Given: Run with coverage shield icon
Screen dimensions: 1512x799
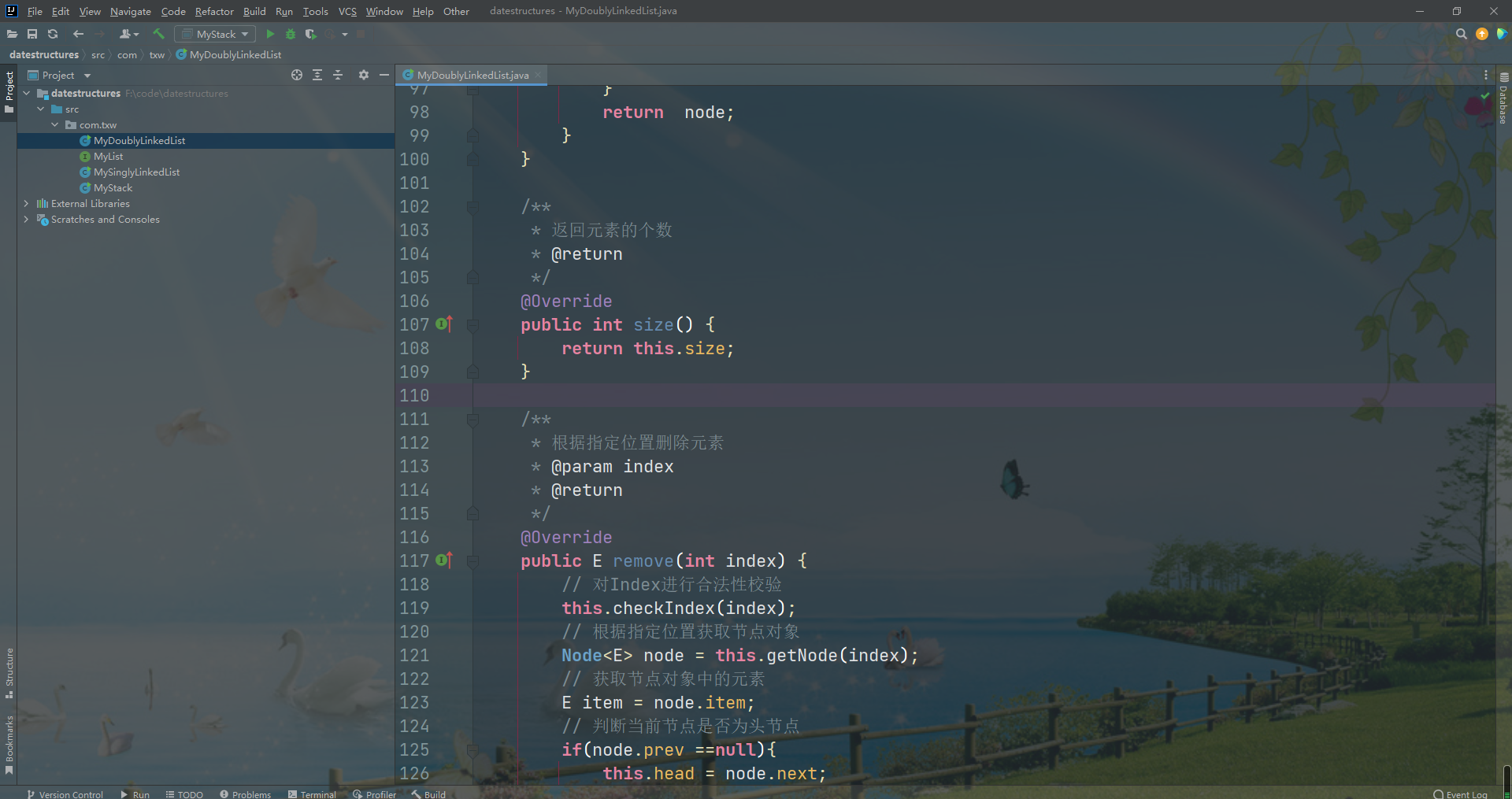Looking at the screenshot, I should (310, 34).
